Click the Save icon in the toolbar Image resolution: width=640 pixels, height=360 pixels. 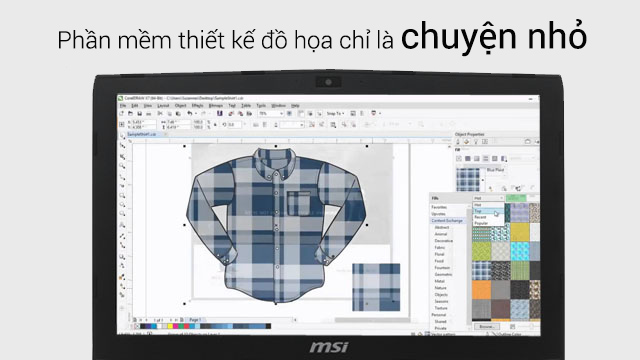click(x=140, y=113)
